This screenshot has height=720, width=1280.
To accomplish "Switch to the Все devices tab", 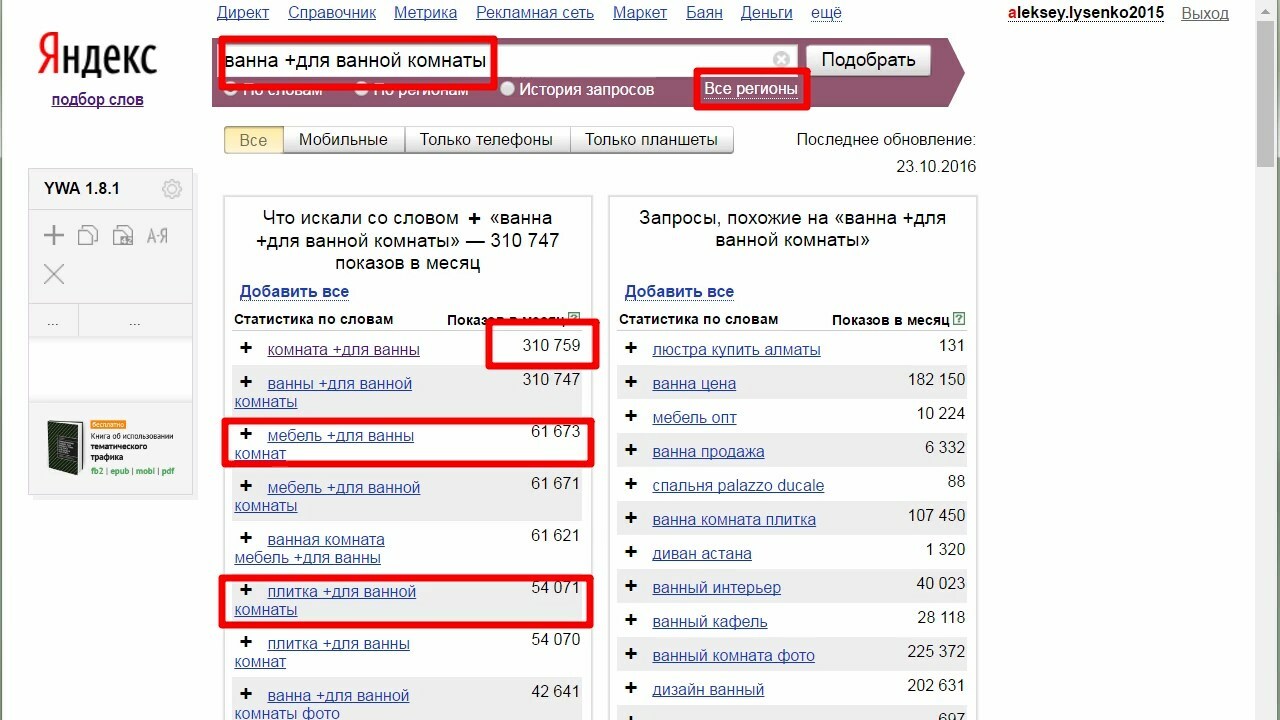I will click(254, 140).
